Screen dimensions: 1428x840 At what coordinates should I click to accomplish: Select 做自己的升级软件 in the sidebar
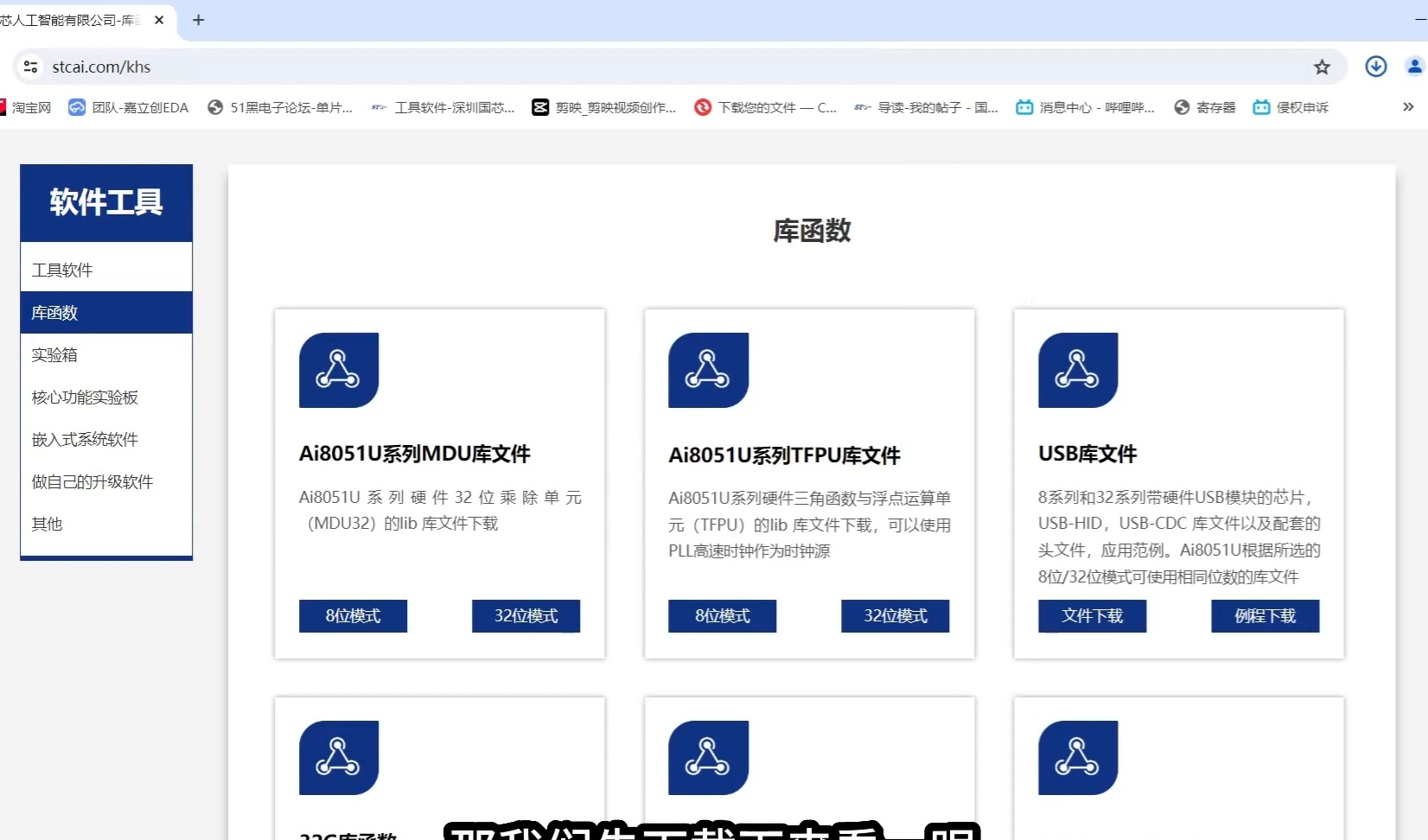click(106, 481)
